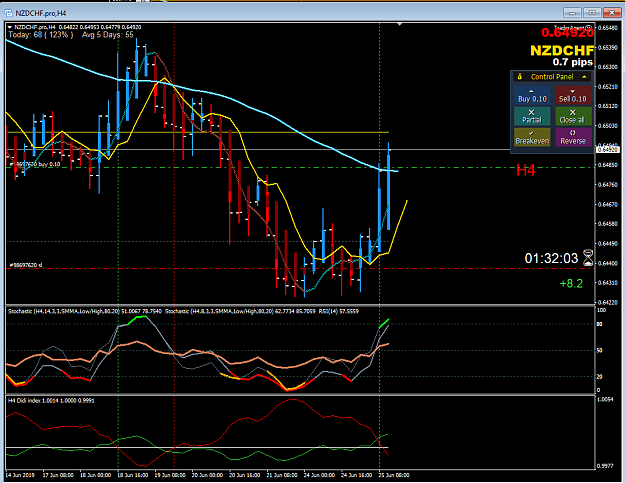Click the #98697620 buy 0.10 order label
The image size is (625, 483).
35,164
